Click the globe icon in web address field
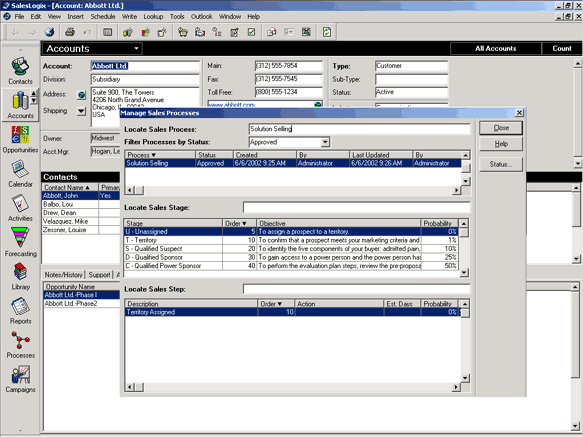This screenshot has width=583, height=437. tap(318, 105)
